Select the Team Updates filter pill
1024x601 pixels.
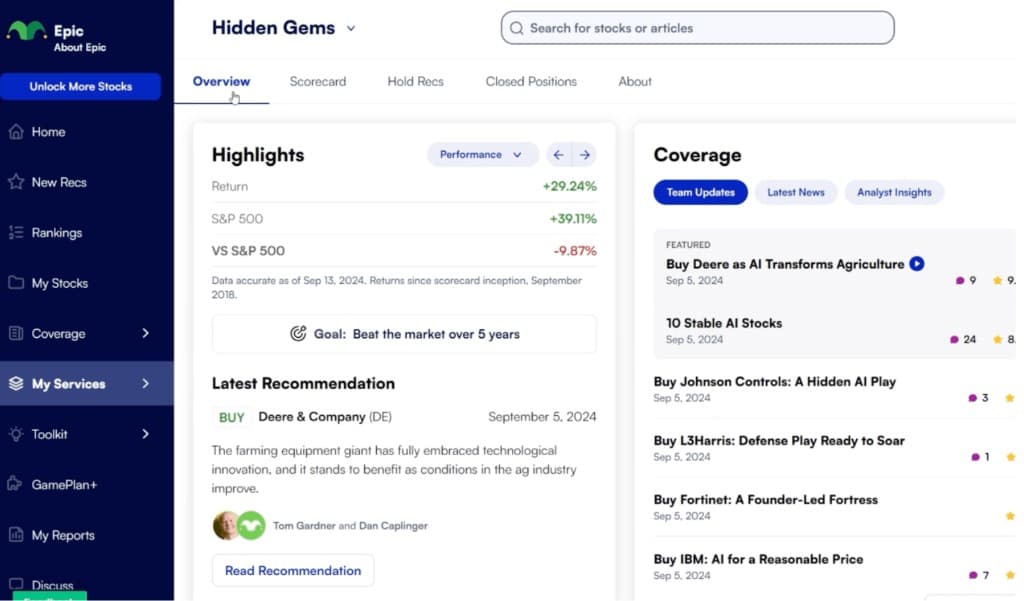700,192
